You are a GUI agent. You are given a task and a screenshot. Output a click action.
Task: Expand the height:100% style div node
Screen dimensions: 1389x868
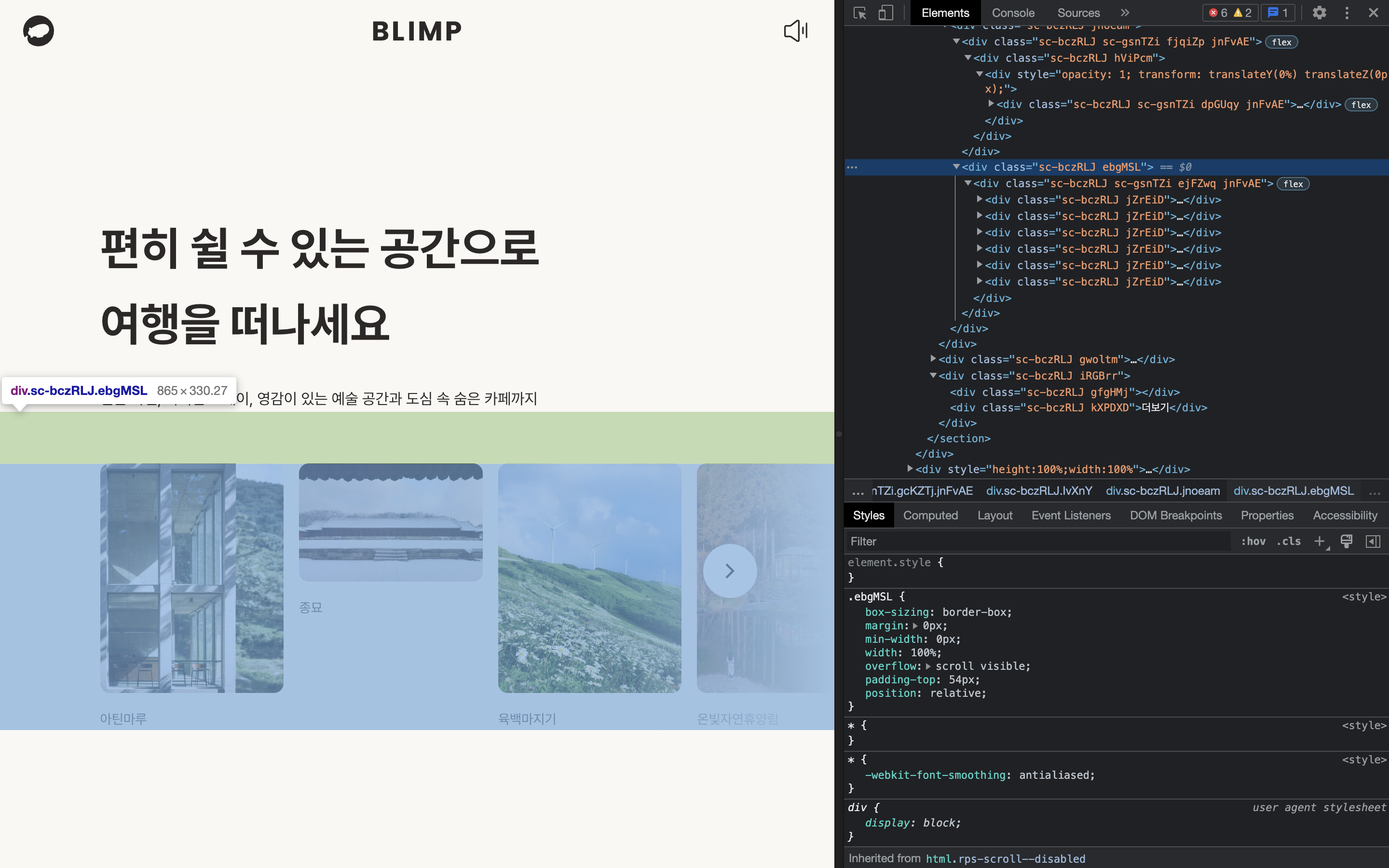(910, 469)
